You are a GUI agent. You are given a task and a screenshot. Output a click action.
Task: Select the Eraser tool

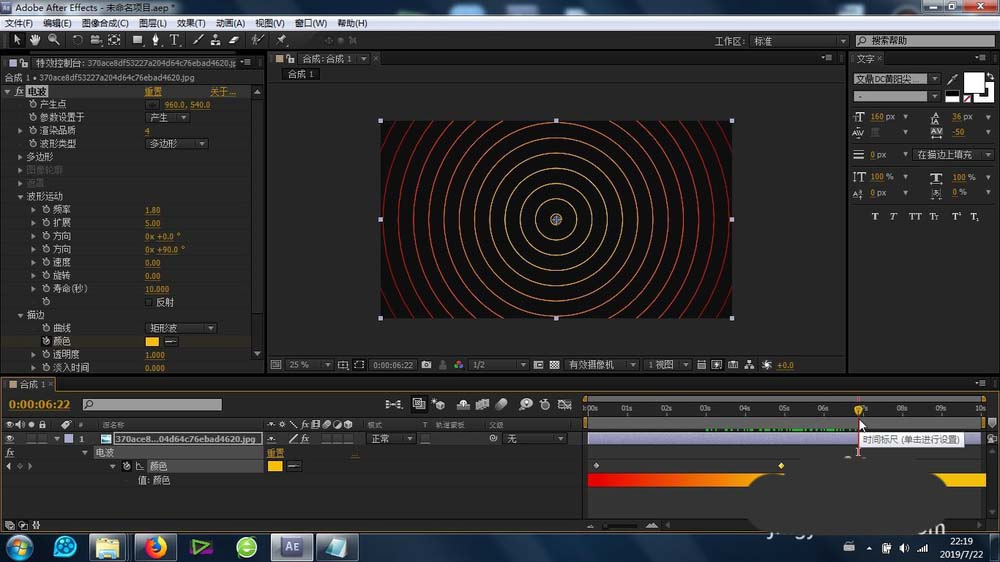coord(233,40)
